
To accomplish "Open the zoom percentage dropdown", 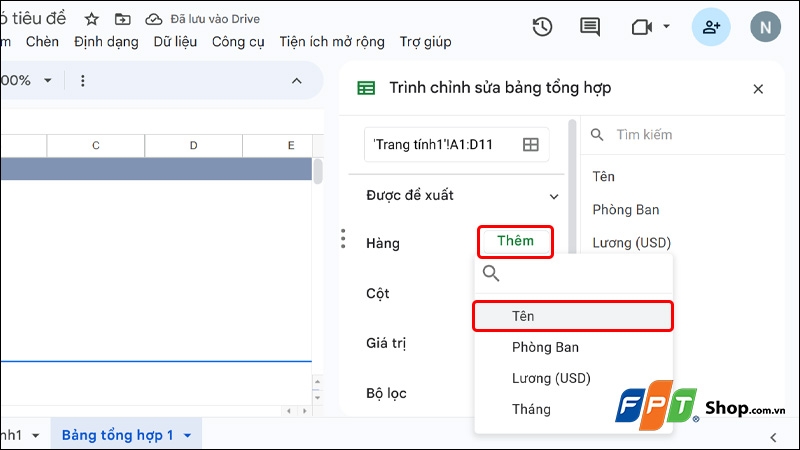I will (x=48, y=80).
